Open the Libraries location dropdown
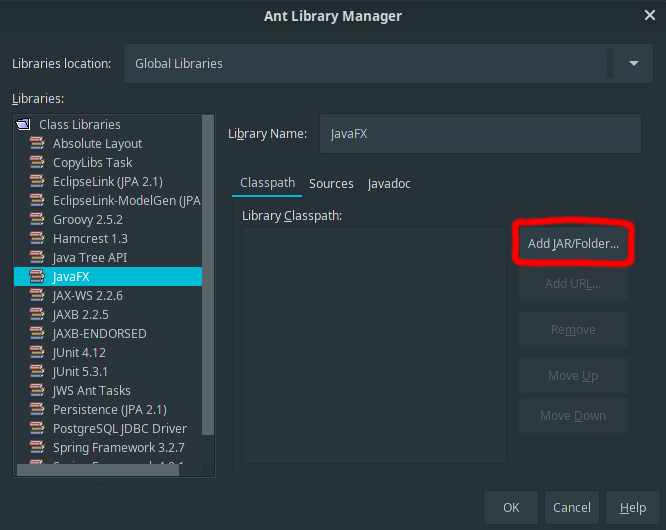Screen dimensions: 666x530 click(633, 64)
